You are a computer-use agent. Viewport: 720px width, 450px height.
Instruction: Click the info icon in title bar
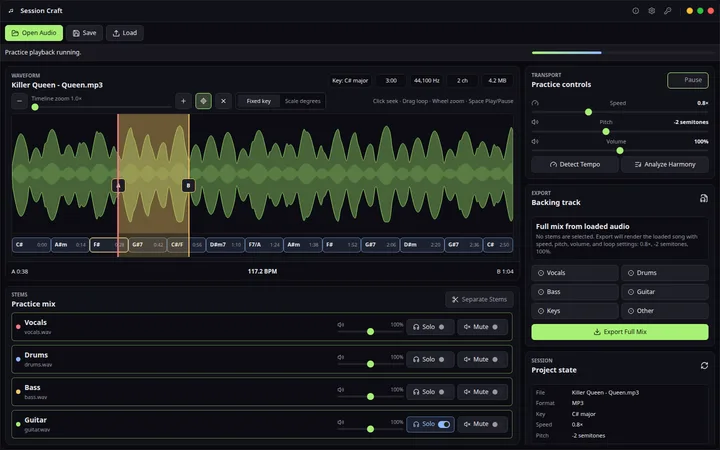coord(636,11)
